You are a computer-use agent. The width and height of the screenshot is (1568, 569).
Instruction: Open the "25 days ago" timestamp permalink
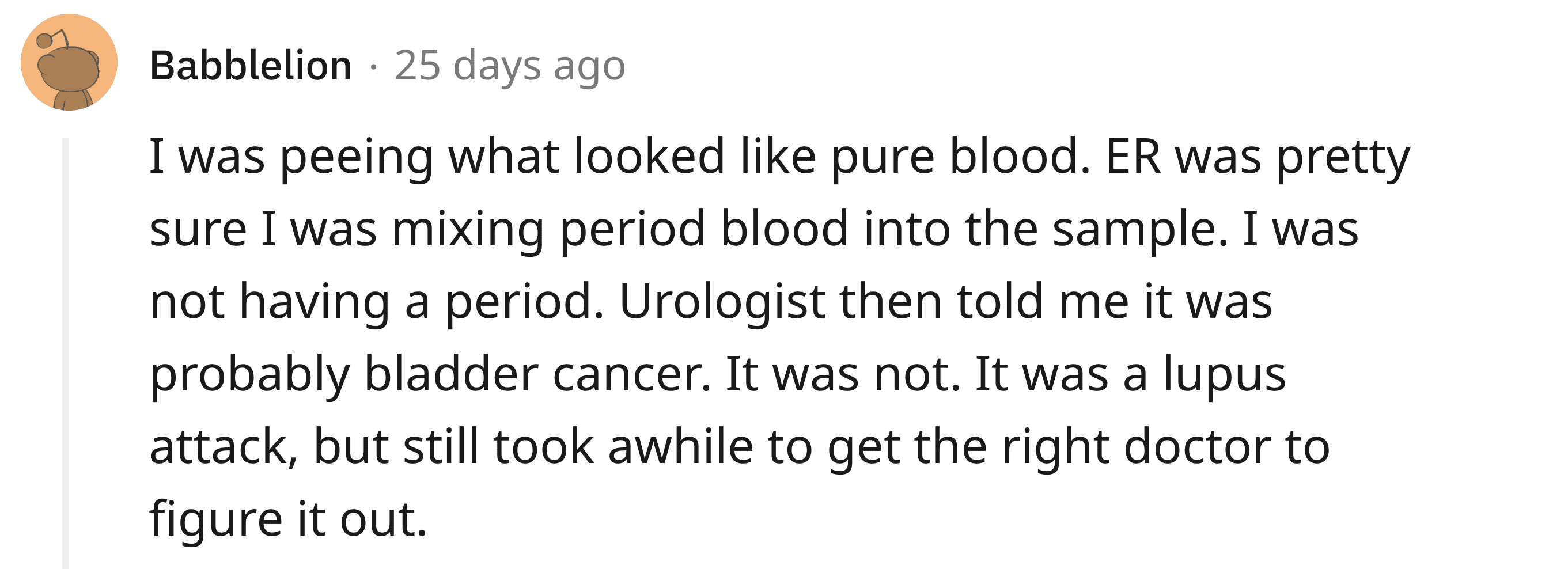coord(510,66)
